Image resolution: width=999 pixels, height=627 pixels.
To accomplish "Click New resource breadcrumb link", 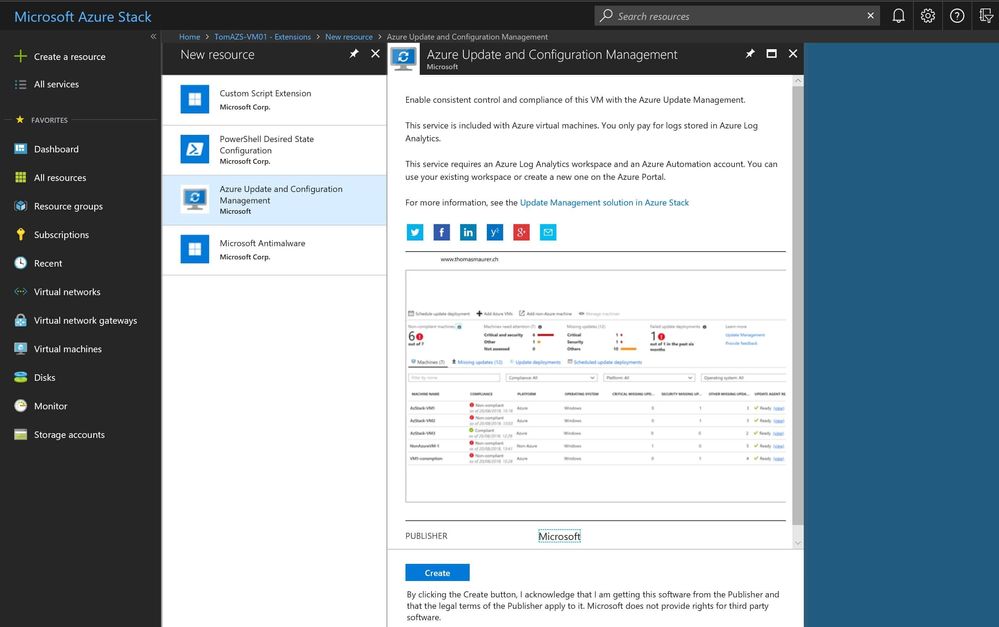I will pos(349,37).
